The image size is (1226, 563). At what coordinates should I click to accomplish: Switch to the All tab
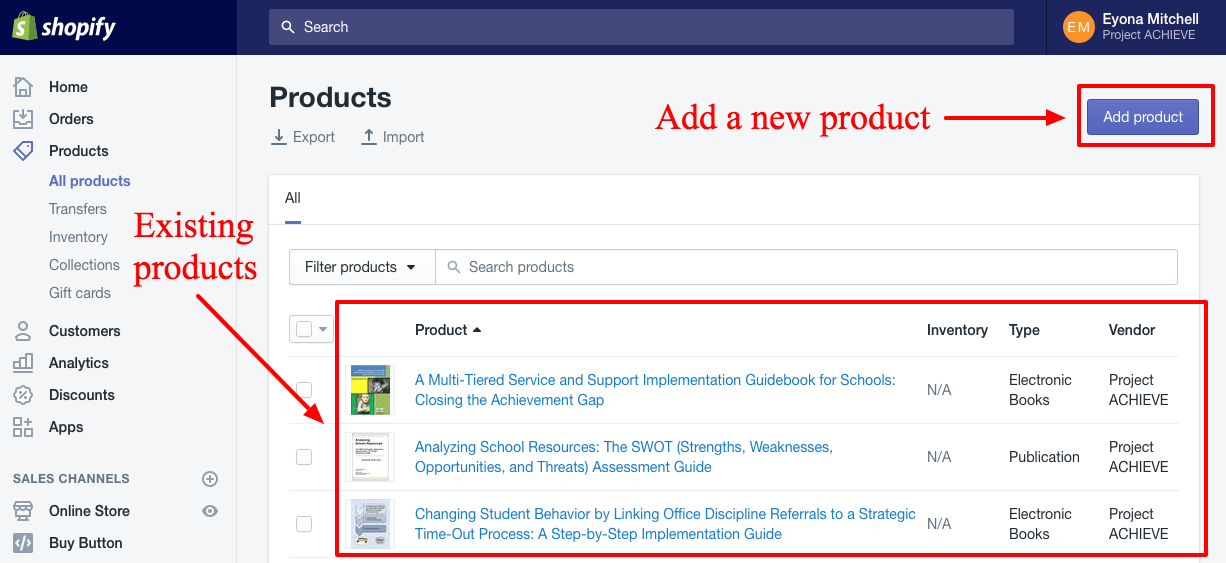tap(292, 198)
